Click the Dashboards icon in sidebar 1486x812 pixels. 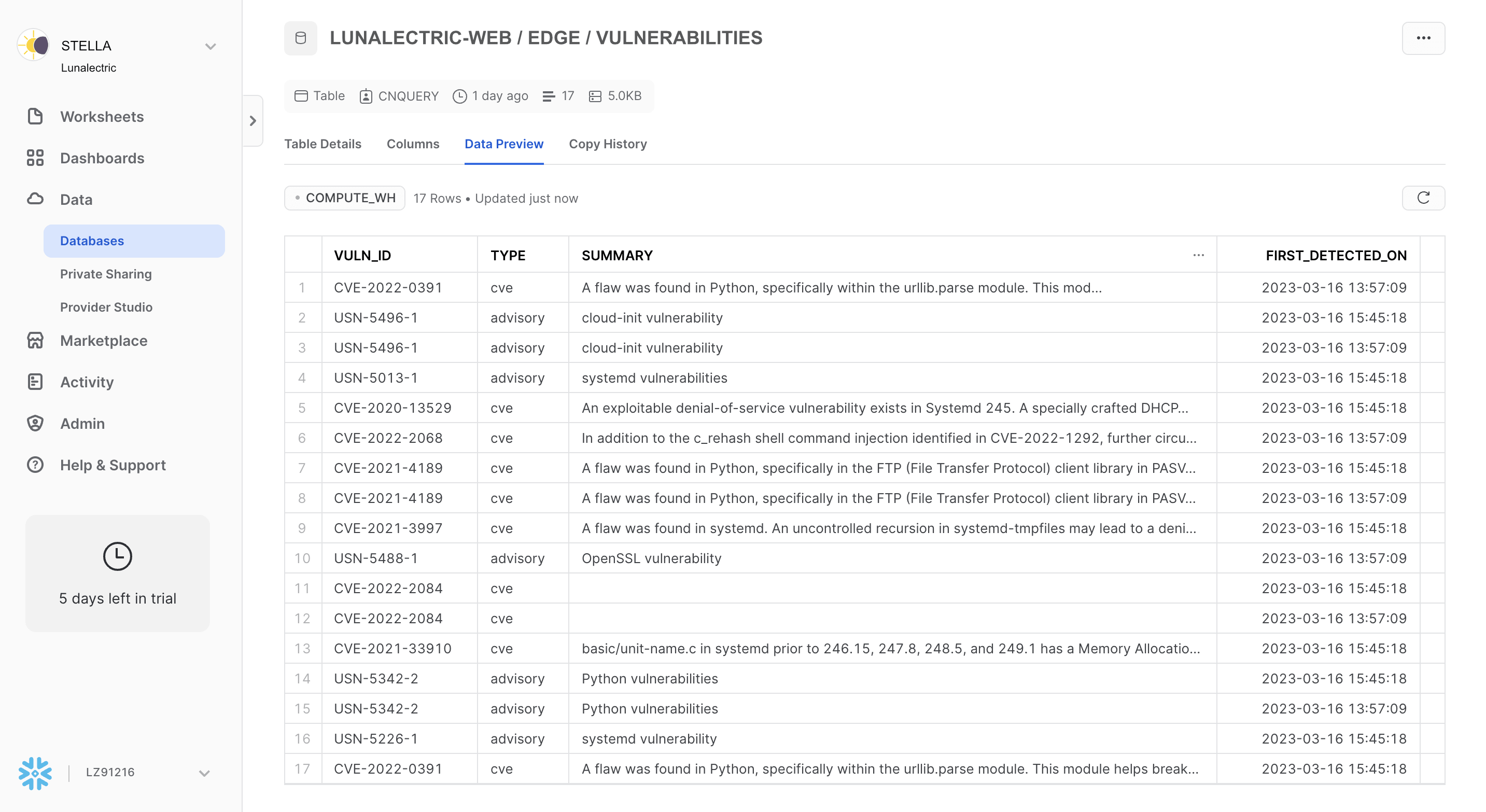tap(33, 157)
